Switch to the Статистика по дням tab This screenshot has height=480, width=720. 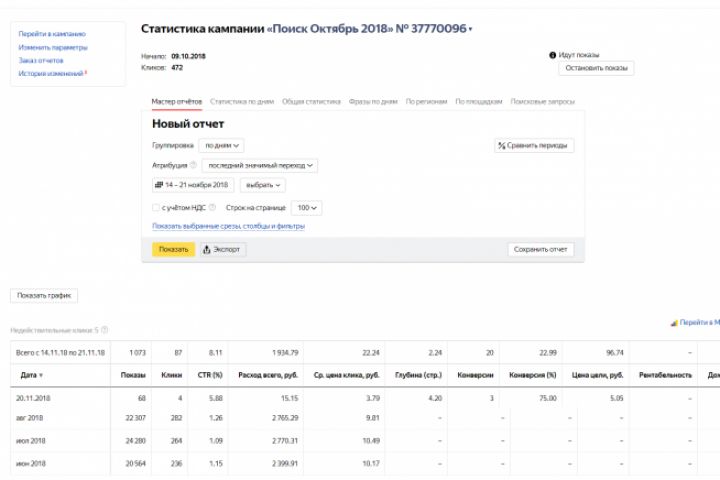tap(242, 101)
